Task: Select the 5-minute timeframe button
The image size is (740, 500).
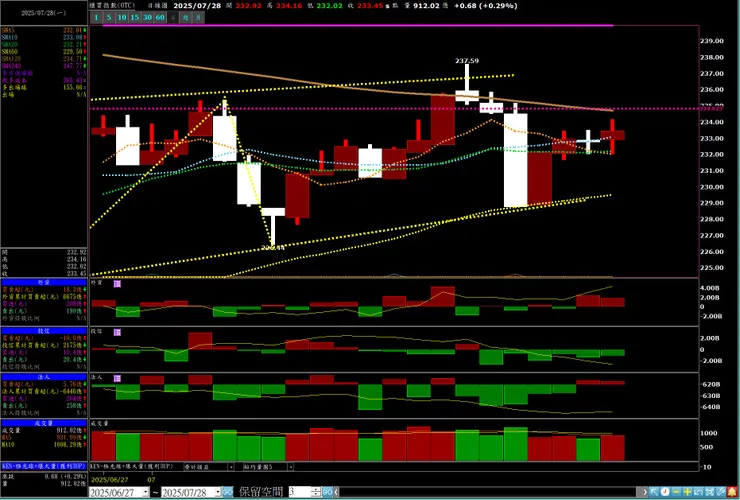Action: (x=109, y=17)
